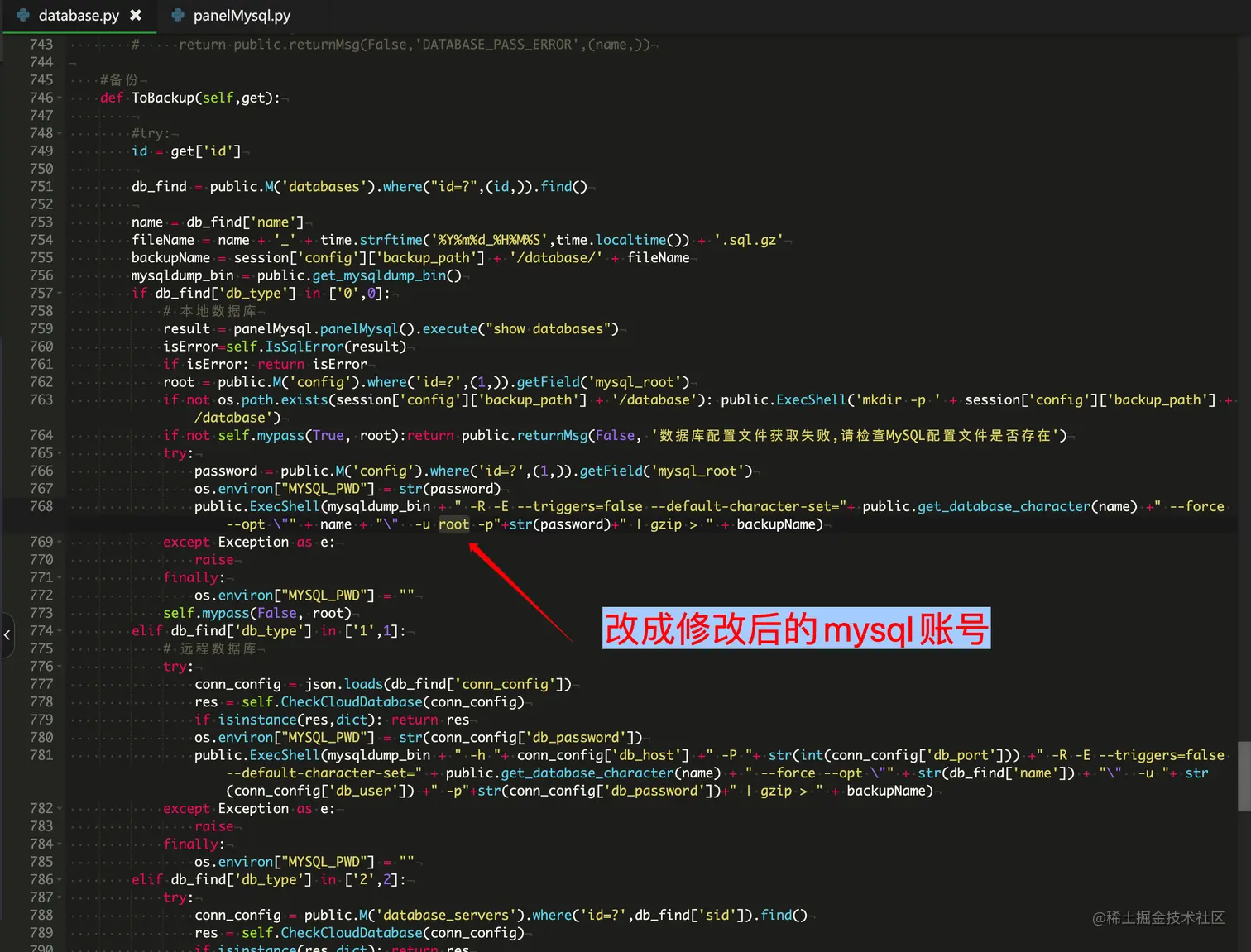Expand the side panel with the left-edge chevron
The height and width of the screenshot is (952, 1251).
click(7, 635)
